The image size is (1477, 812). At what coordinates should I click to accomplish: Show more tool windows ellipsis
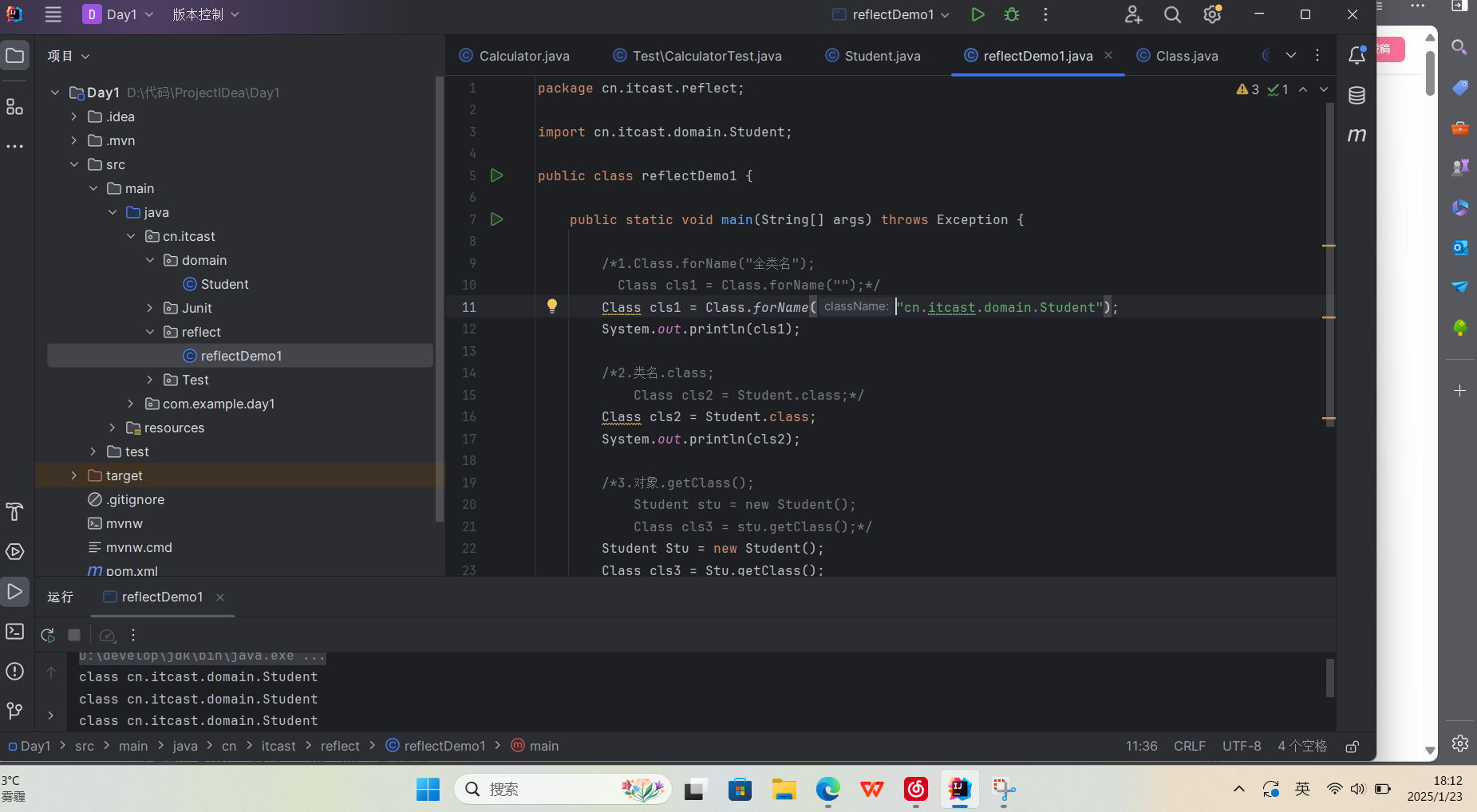(15, 147)
